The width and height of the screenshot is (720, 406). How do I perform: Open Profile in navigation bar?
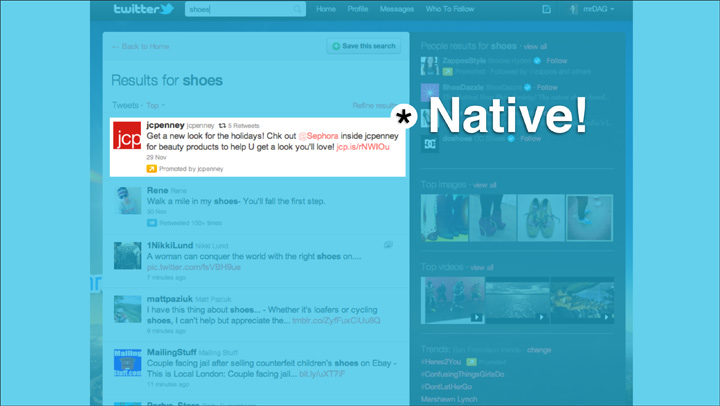(x=358, y=9)
